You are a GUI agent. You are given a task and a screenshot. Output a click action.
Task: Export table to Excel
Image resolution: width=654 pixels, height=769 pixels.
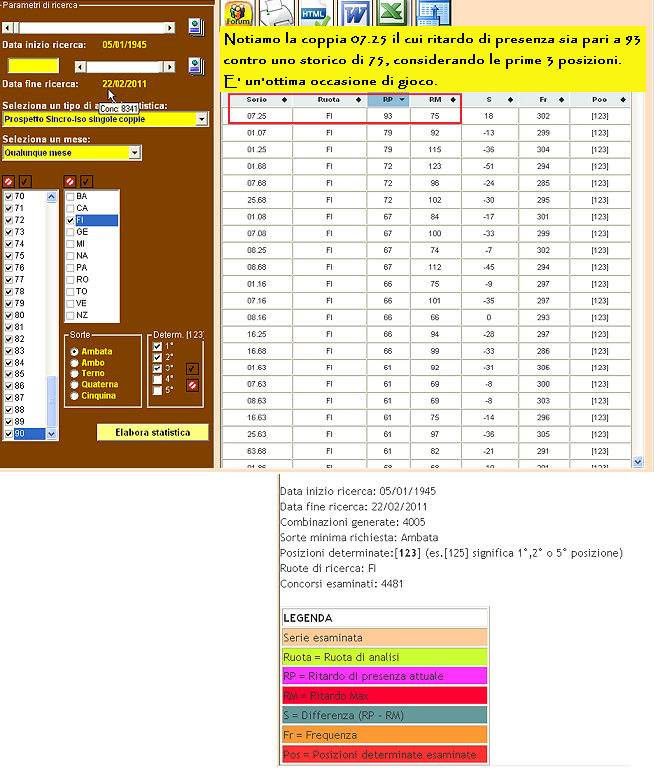tap(394, 13)
